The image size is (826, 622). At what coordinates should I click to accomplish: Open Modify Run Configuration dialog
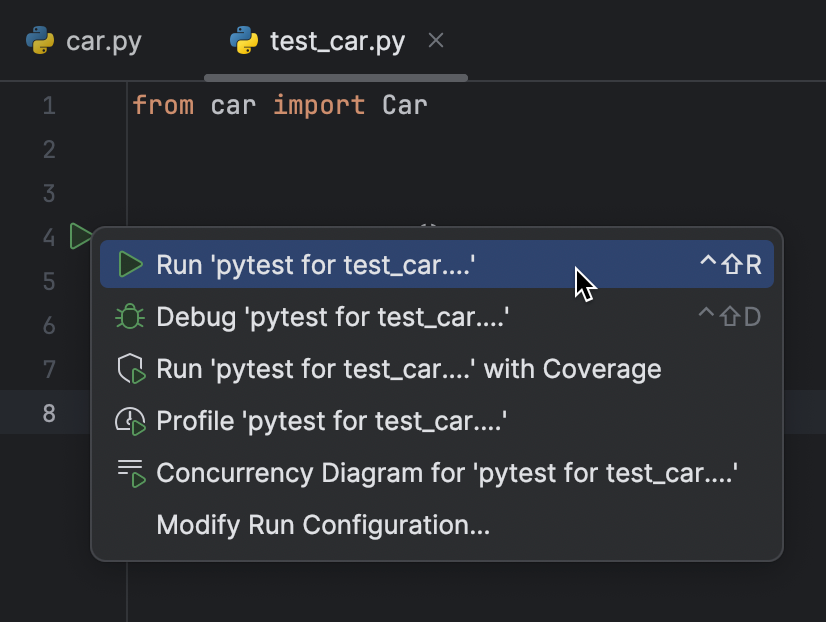click(322, 524)
